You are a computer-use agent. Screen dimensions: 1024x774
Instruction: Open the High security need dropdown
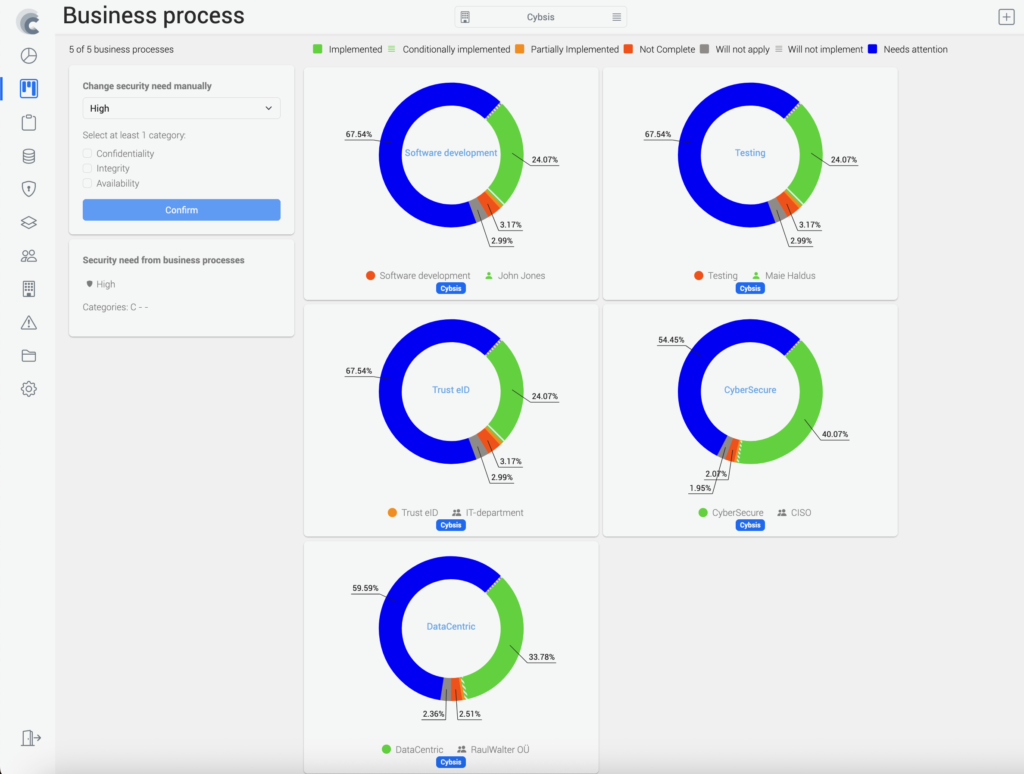coord(181,108)
